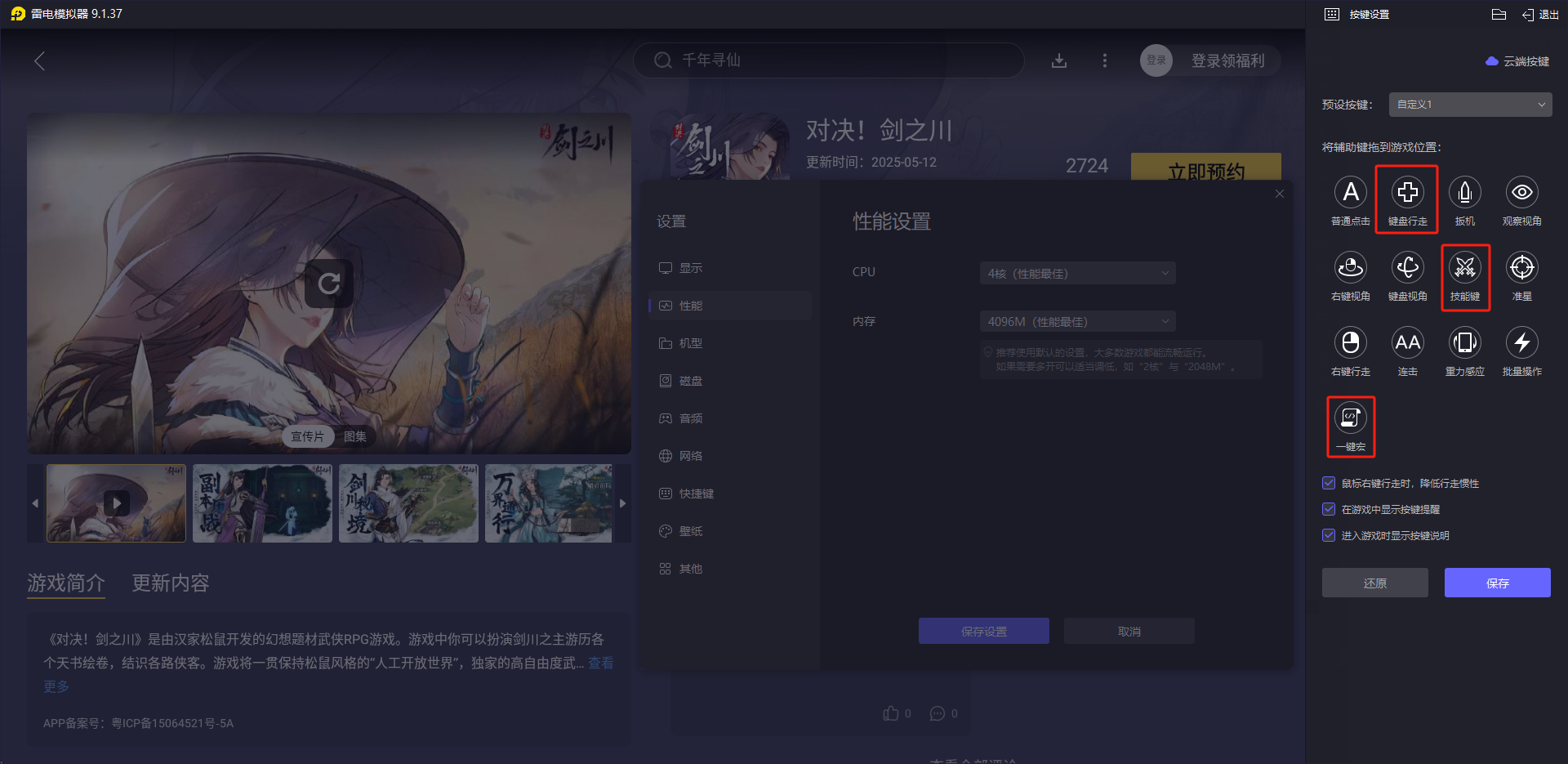The width and height of the screenshot is (1568, 764).
Task: Select the 观察视角 eye view icon
Action: [x=1522, y=193]
